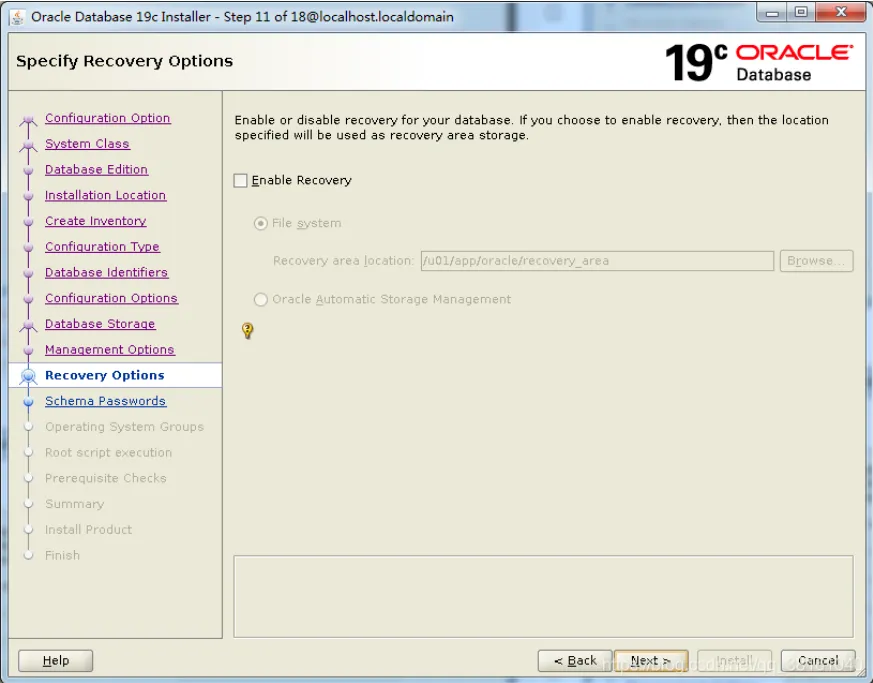Image resolution: width=873 pixels, height=683 pixels.
Task: Go back with the Back button
Action: click(575, 661)
